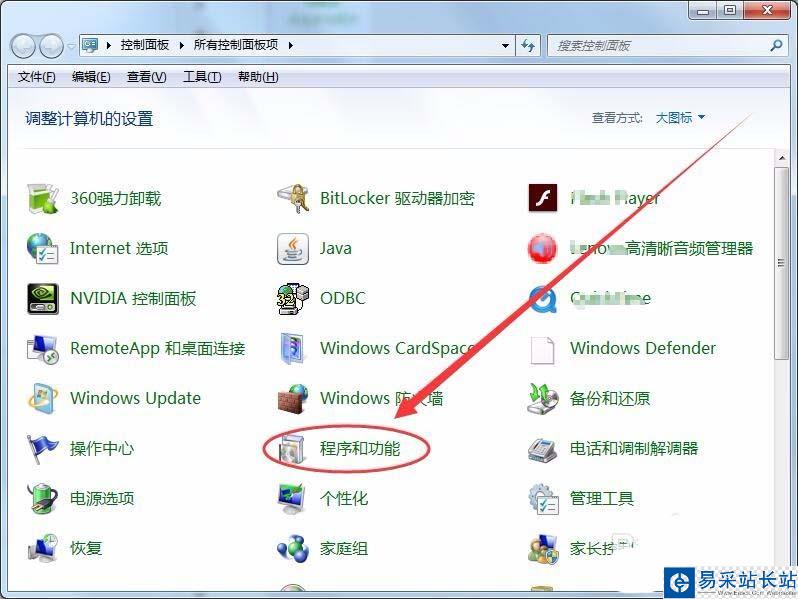This screenshot has width=798, height=599.
Task: Open the 操作中心 flag icon
Action: pos(43,449)
